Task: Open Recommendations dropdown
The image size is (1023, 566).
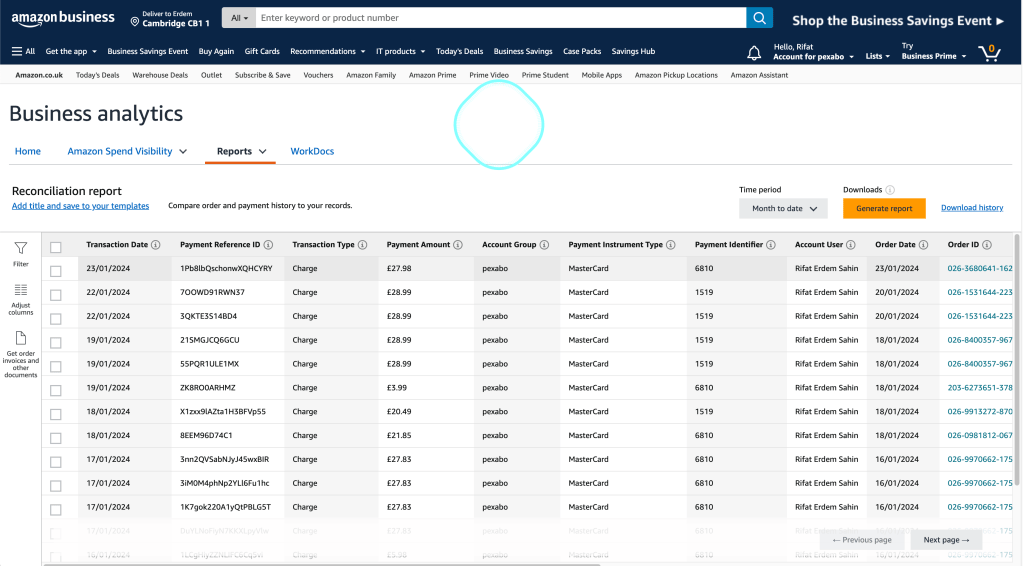Action: (328, 51)
